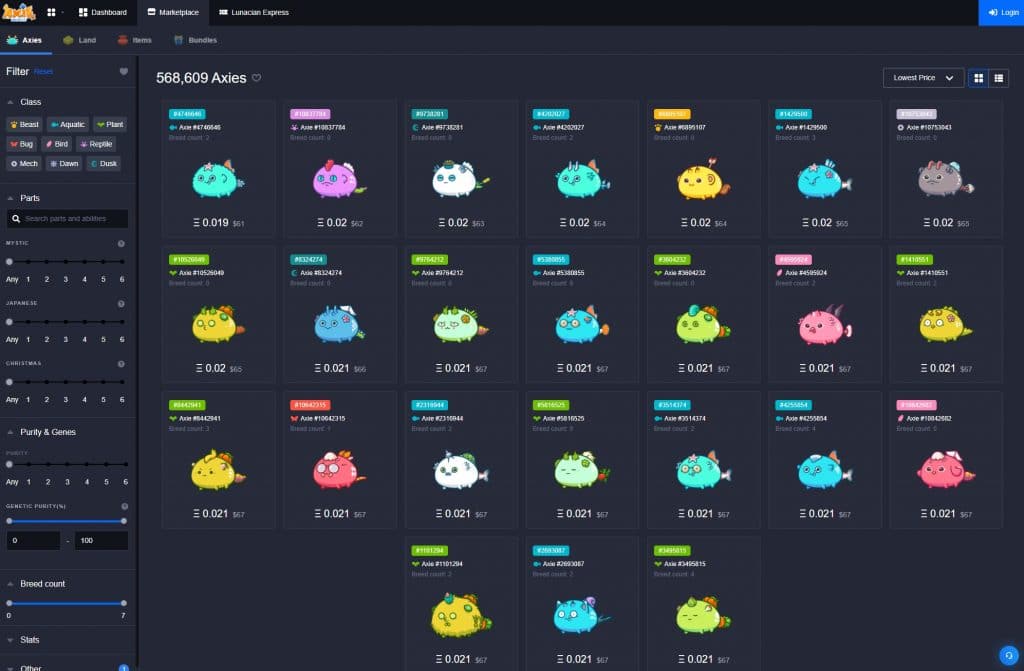Open the Lowest Price sort dropdown

[923, 78]
